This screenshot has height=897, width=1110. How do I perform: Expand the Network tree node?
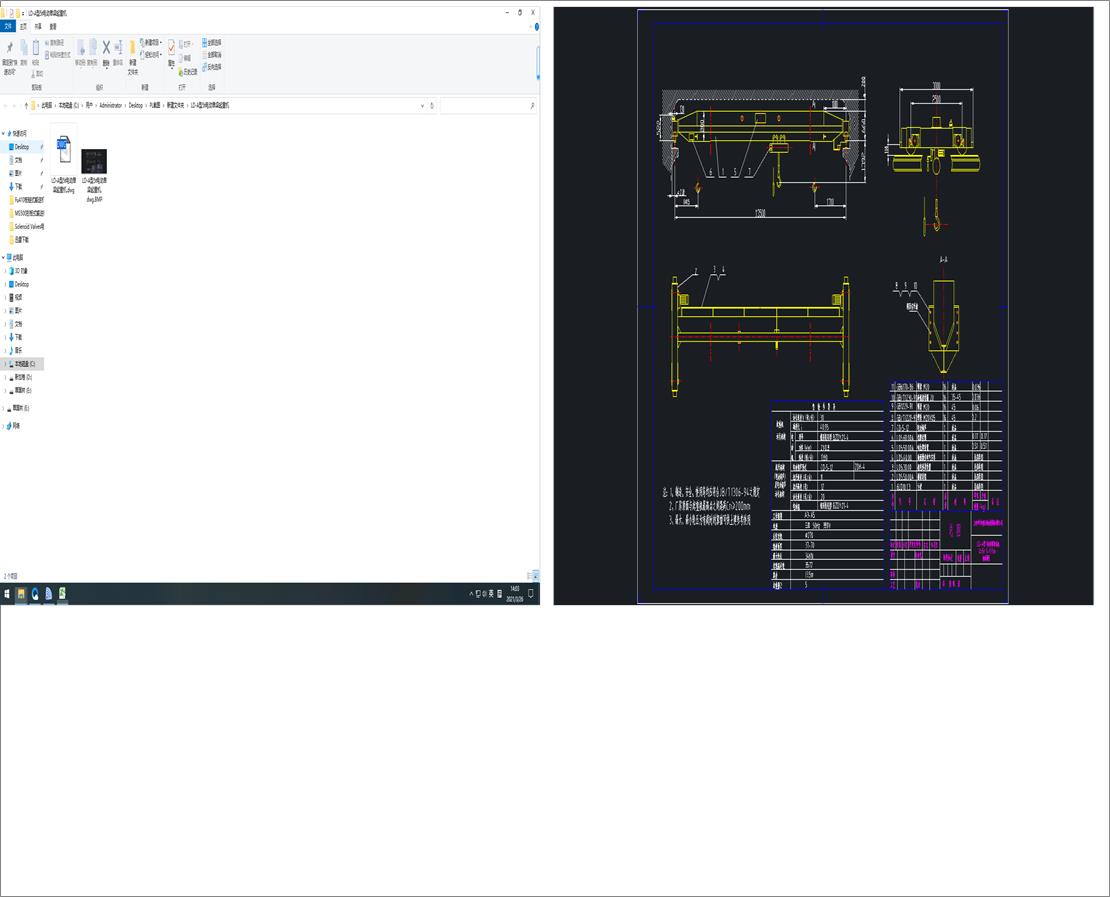(x=6, y=426)
